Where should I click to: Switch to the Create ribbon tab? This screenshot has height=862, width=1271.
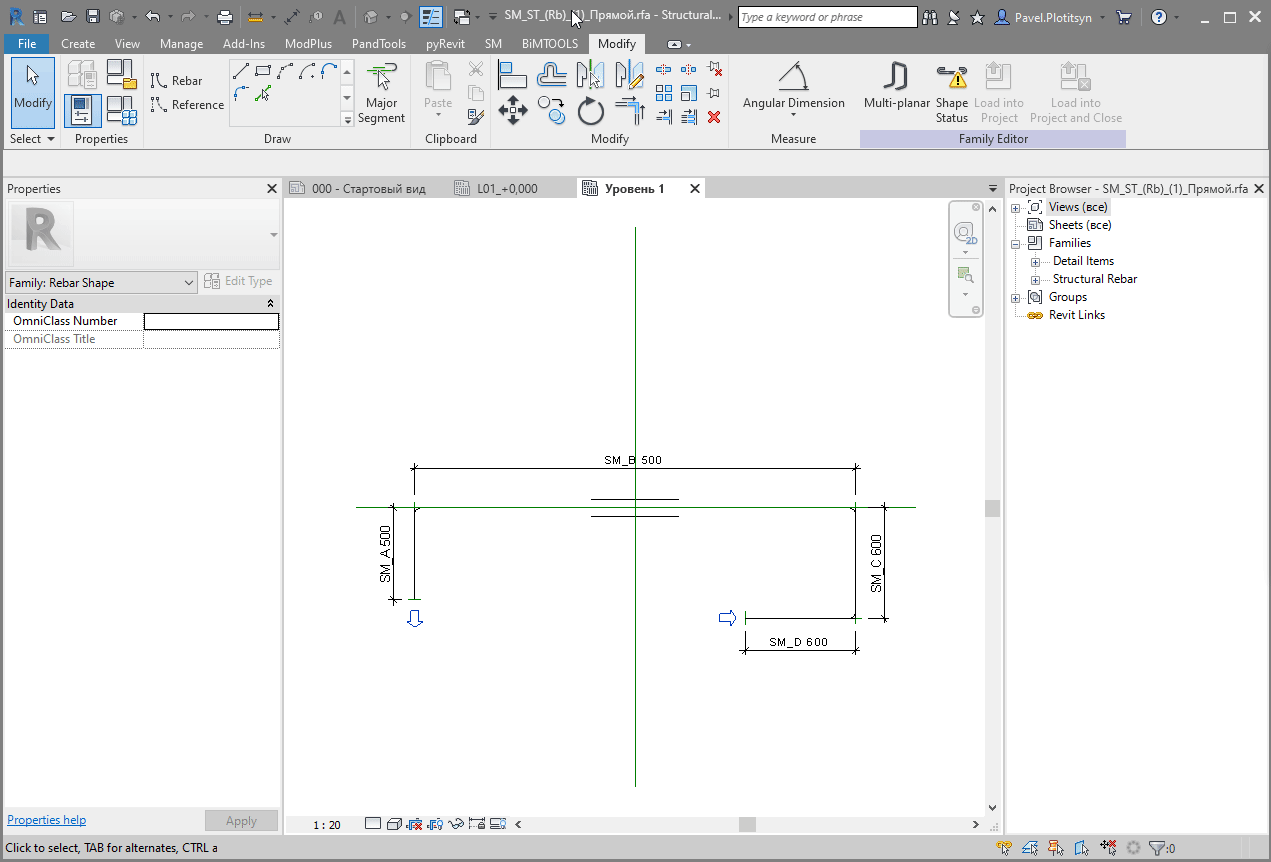point(78,43)
